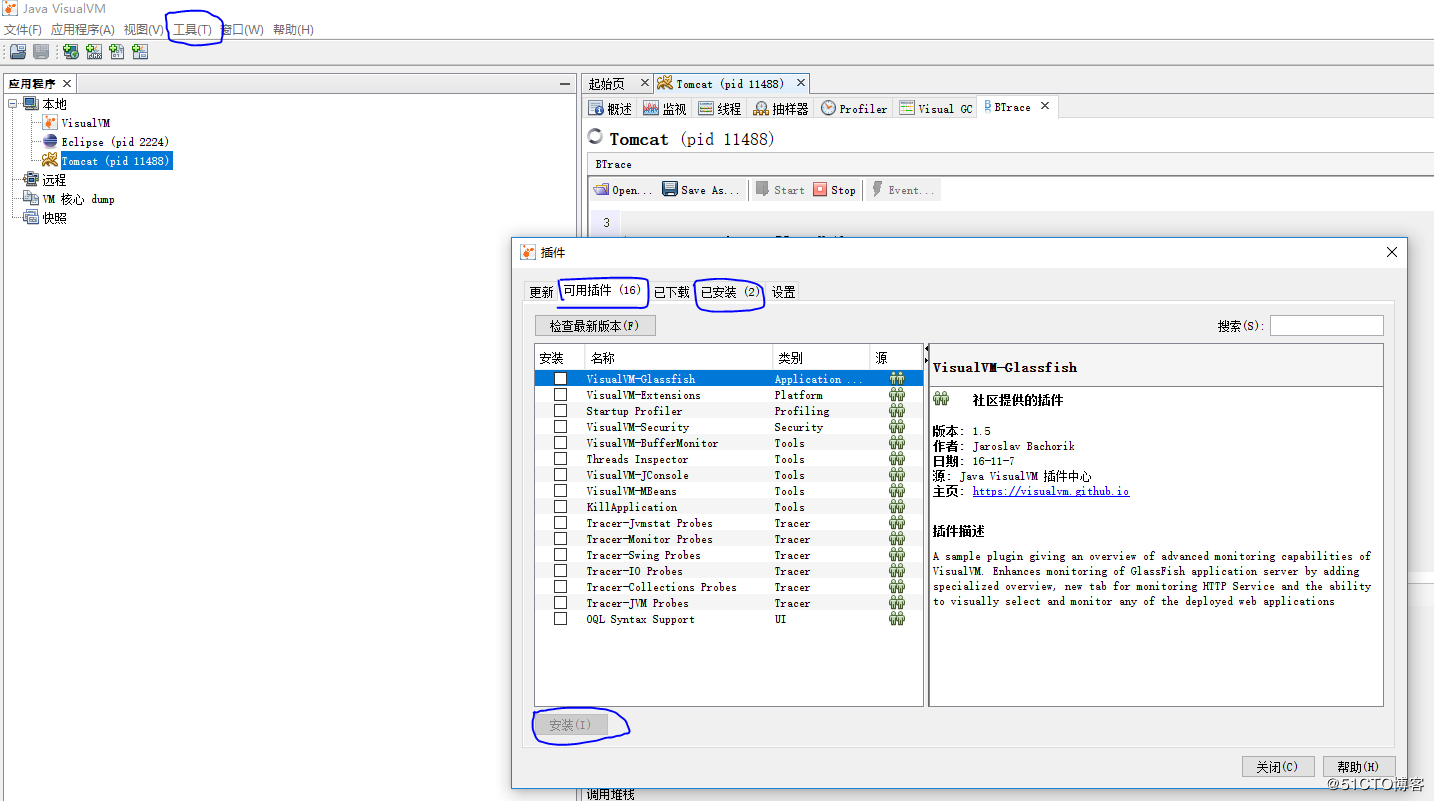Click the 监视 monitor tab icon
The width and height of the screenshot is (1434, 801).
click(x=651, y=108)
